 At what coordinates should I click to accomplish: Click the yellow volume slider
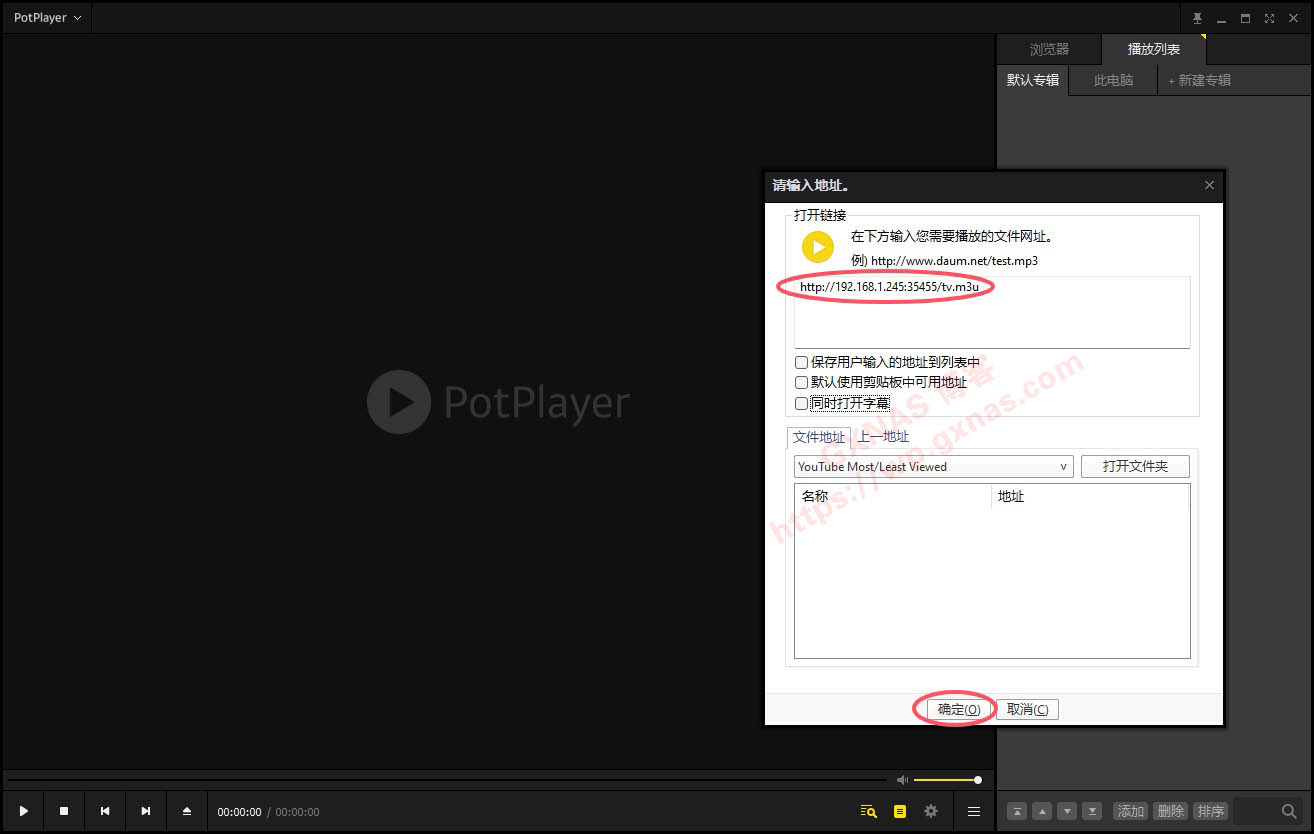pyautogui.click(x=946, y=780)
